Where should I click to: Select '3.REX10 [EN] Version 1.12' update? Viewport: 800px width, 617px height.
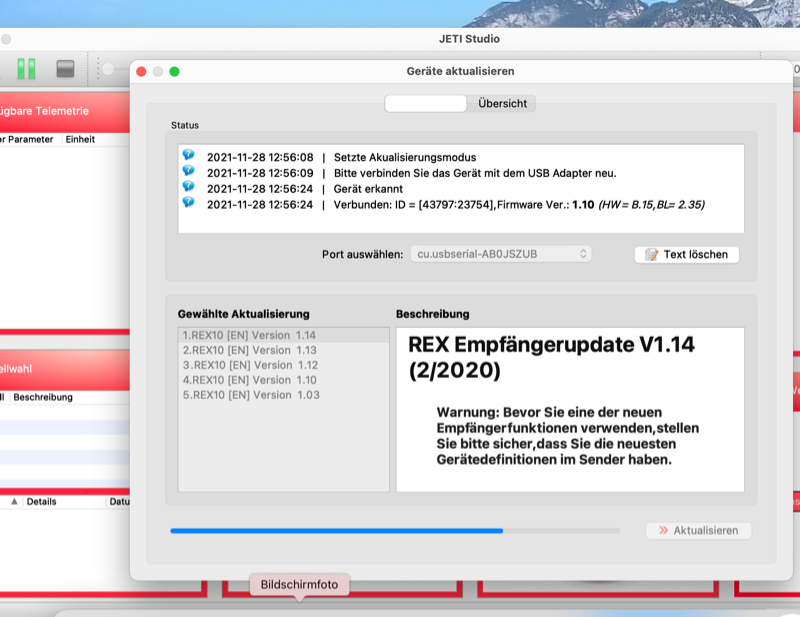(283, 365)
